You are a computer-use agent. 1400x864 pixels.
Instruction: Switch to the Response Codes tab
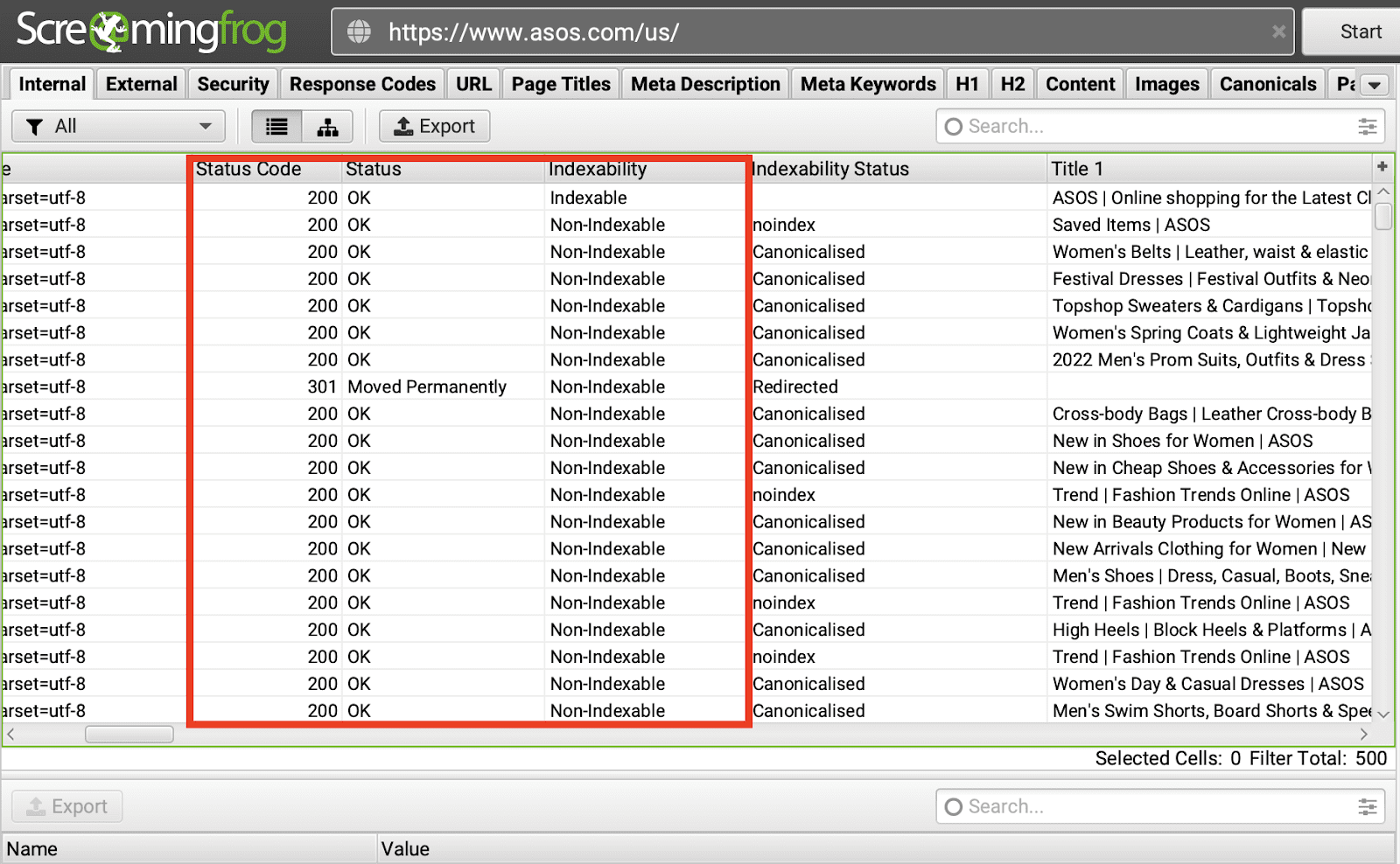pos(362,84)
